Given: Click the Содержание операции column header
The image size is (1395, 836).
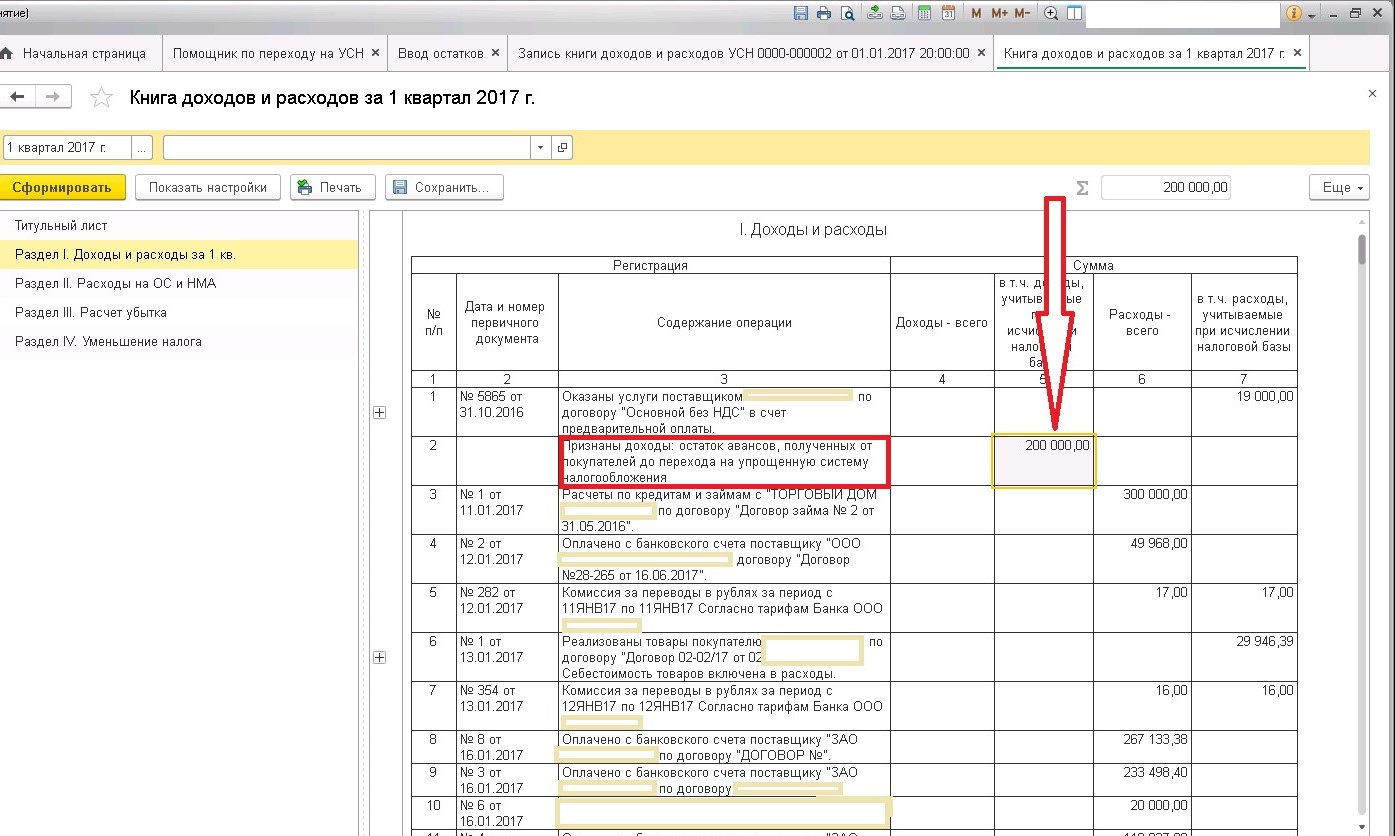Looking at the screenshot, I should (724, 322).
